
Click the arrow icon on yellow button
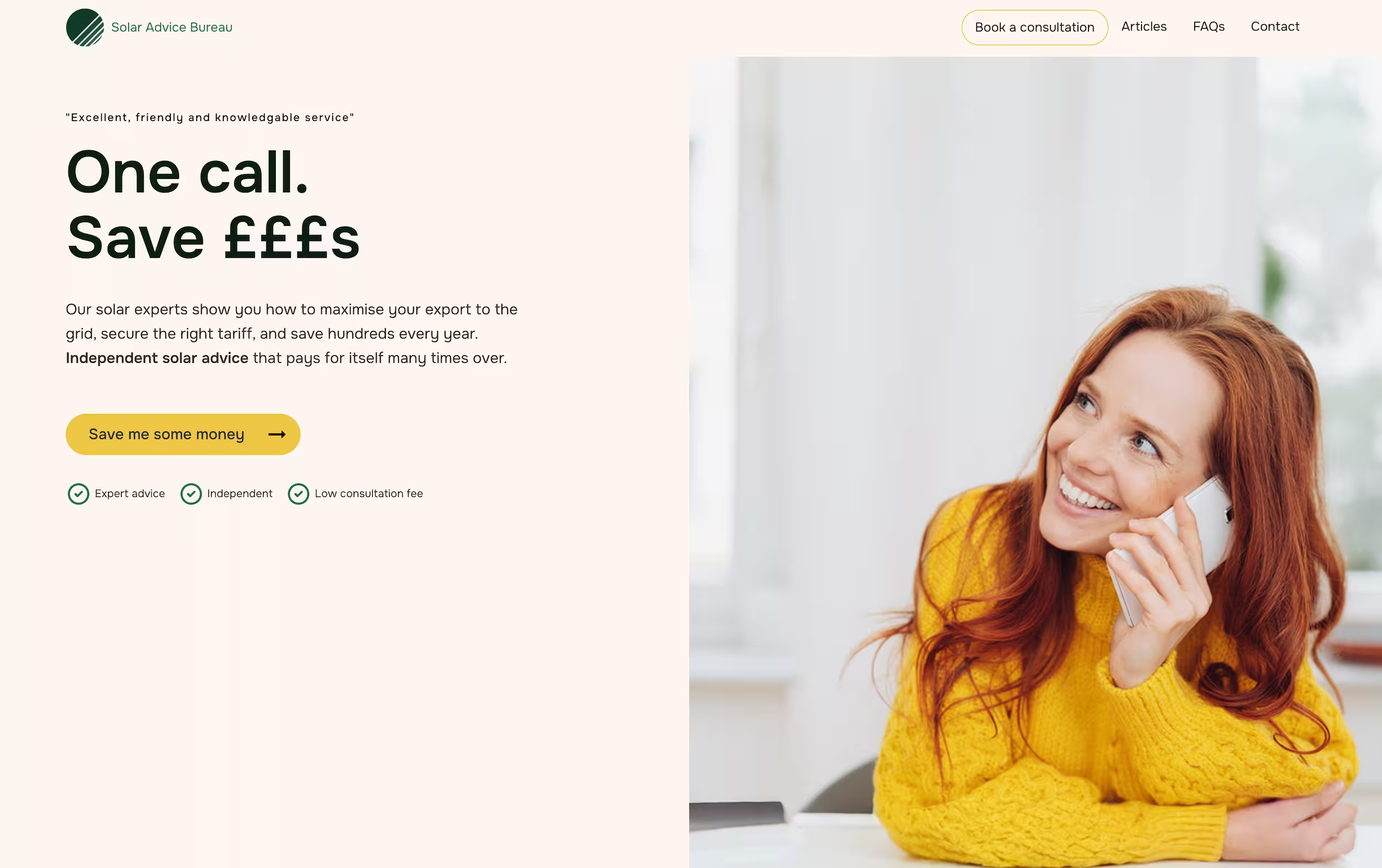click(276, 435)
